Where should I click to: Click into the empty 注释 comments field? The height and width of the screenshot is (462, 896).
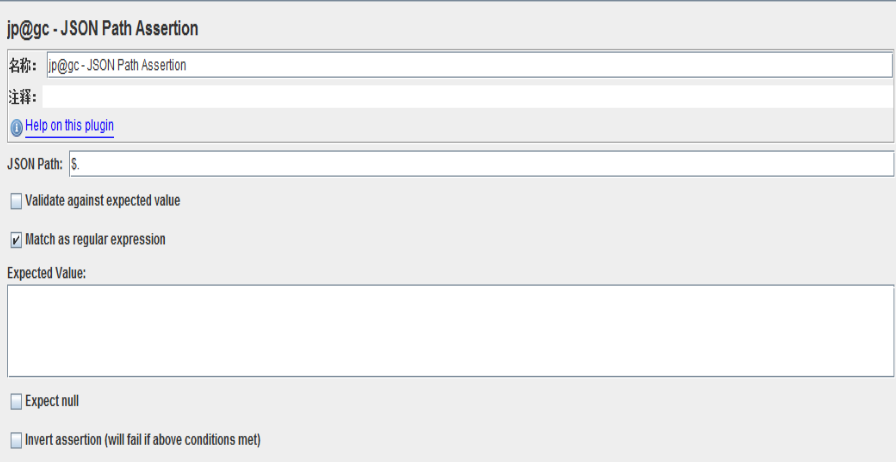pos(467,97)
